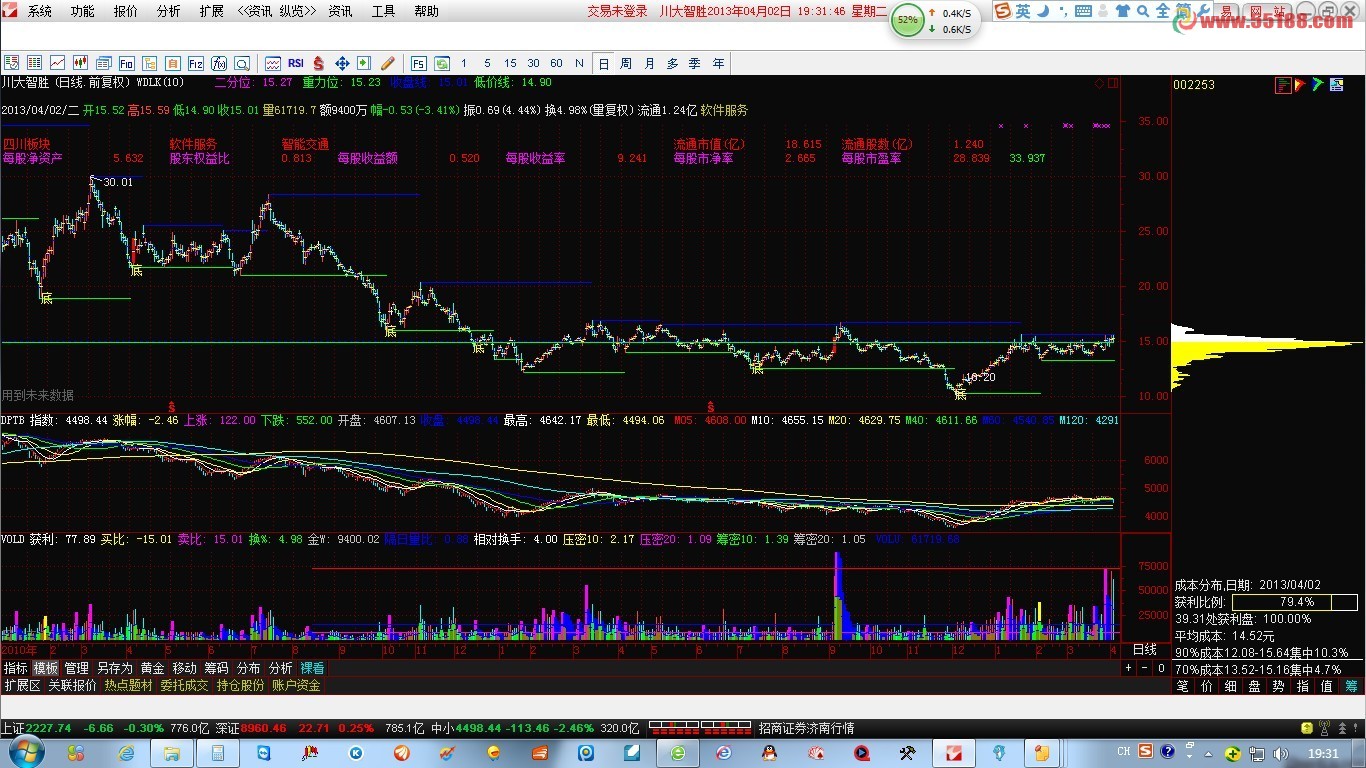The image size is (1366, 768).
Task: Click the magnifier search toolbar icon
Action: (x=242, y=62)
